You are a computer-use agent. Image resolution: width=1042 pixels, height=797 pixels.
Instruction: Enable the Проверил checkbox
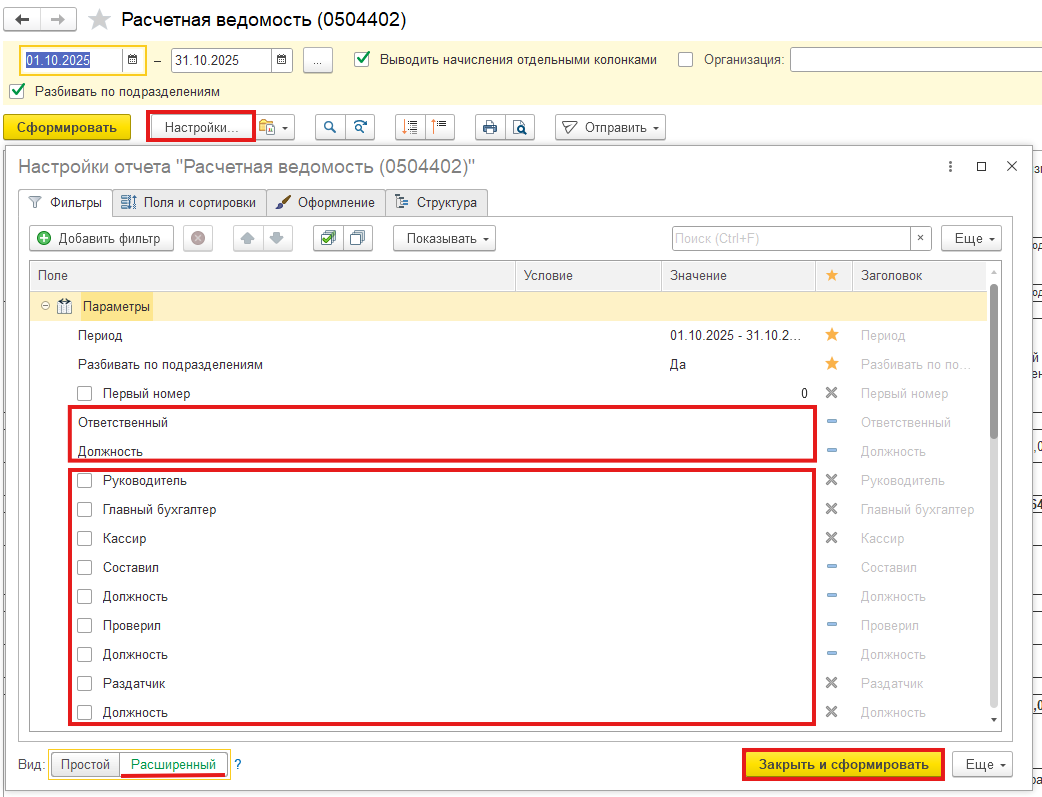pyautogui.click(x=84, y=626)
